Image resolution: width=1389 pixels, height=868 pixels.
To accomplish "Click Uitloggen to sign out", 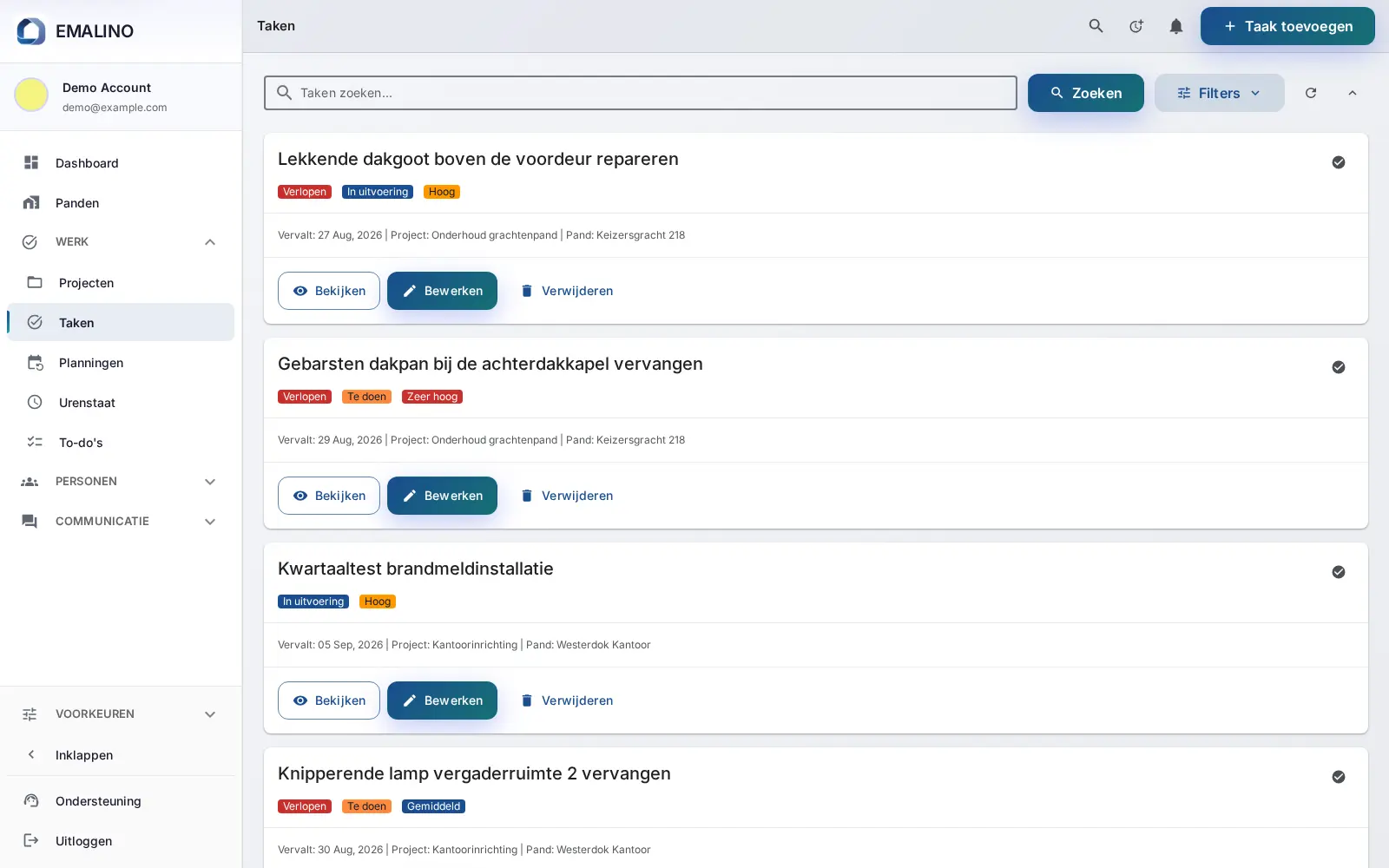I will point(121,841).
